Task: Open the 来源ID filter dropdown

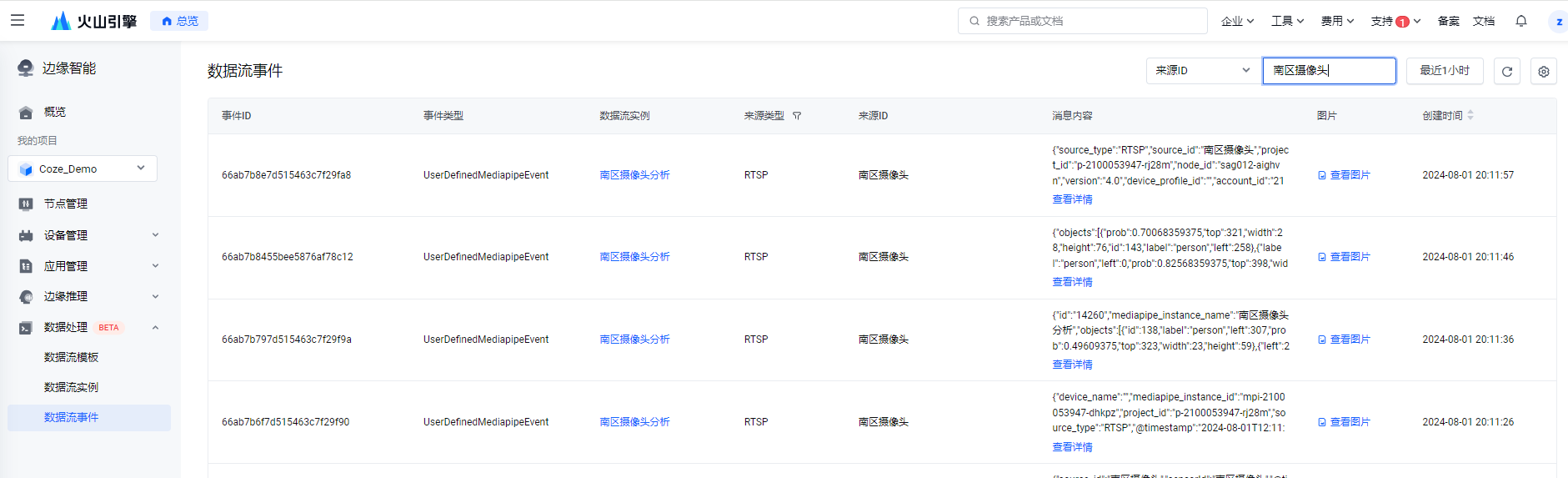Action: click(1202, 71)
